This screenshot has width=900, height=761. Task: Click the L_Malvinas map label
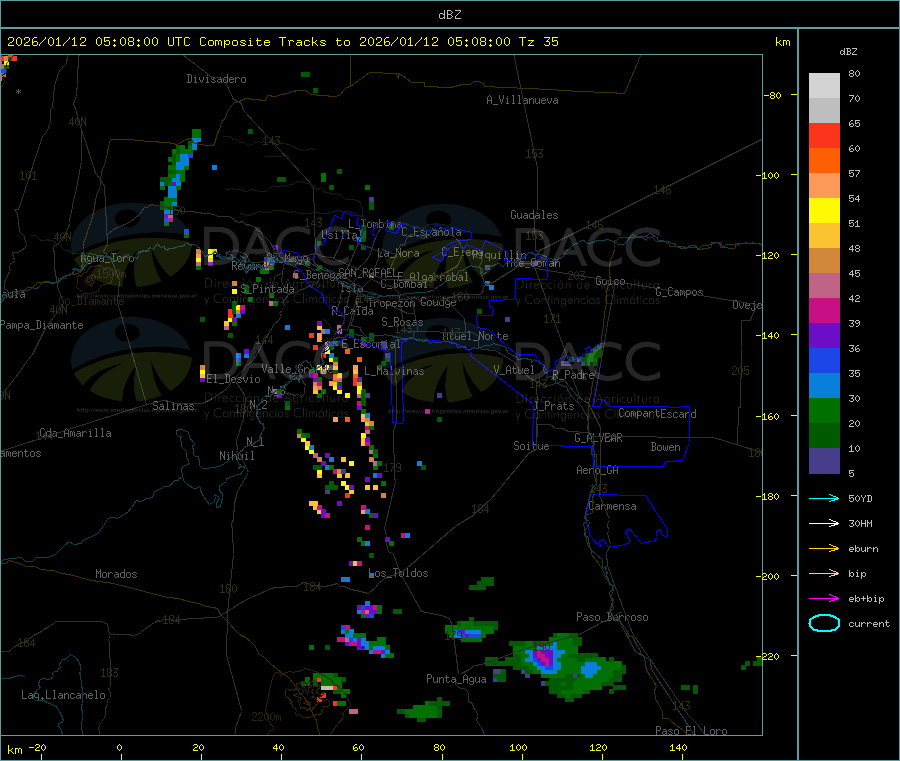click(394, 371)
